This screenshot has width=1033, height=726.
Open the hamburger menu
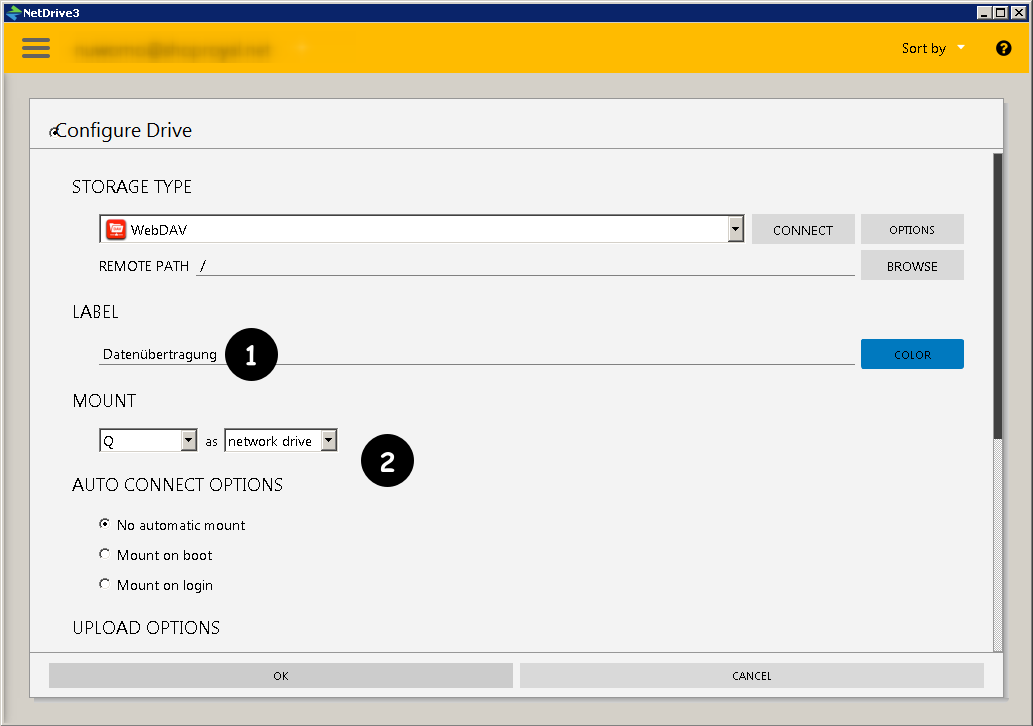(x=36, y=48)
